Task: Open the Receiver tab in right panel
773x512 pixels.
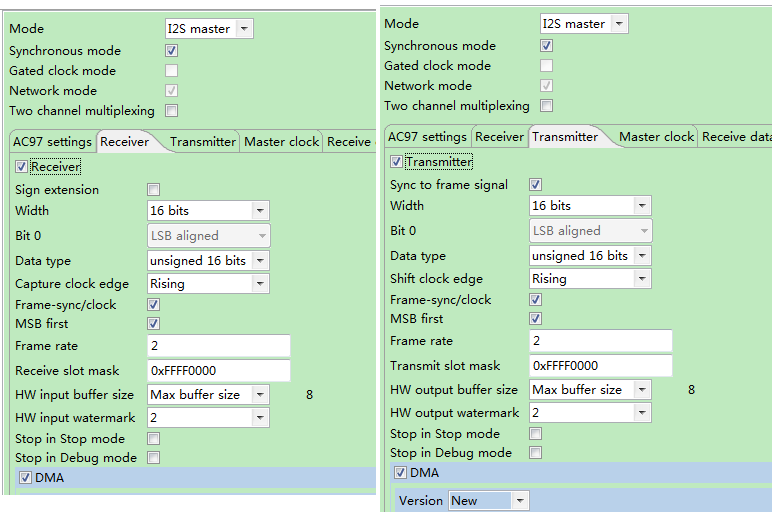Action: pyautogui.click(x=499, y=137)
